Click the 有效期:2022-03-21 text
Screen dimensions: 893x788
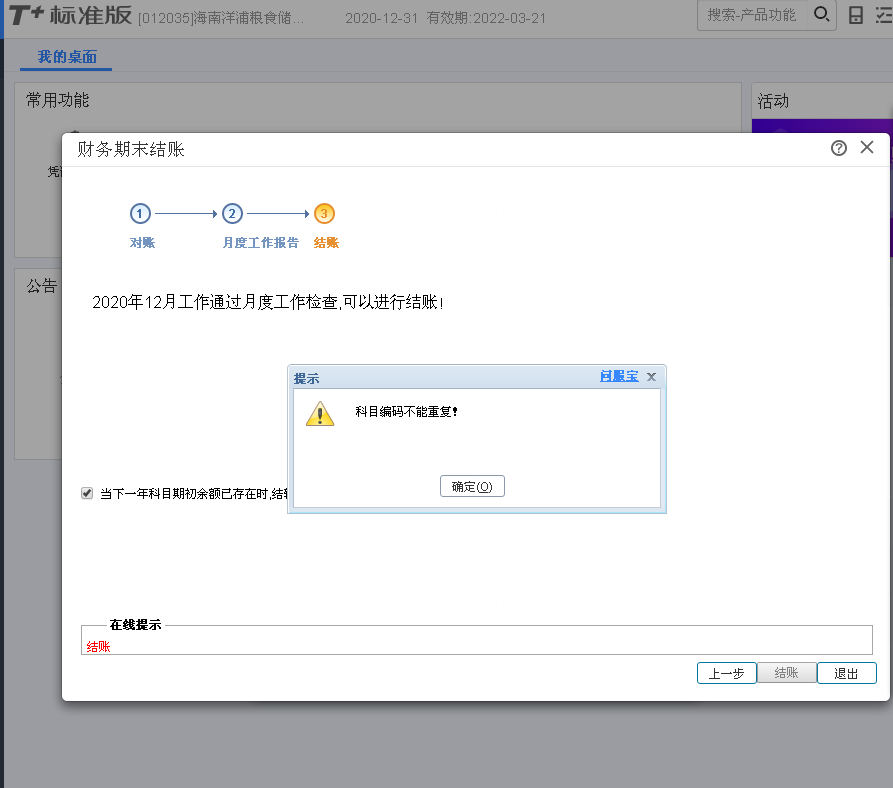tap(486, 18)
